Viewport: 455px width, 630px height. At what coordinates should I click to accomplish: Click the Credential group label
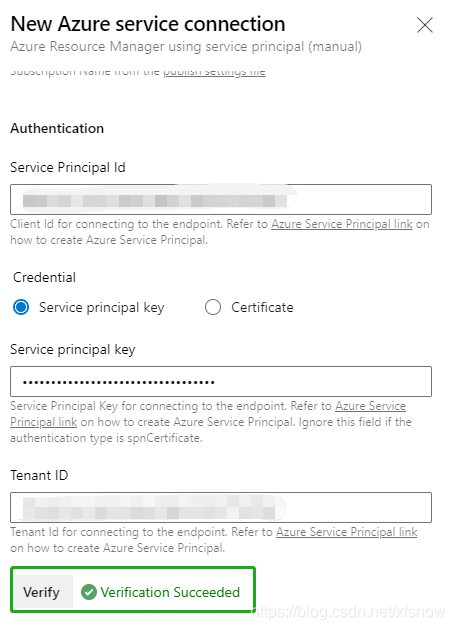click(44, 277)
